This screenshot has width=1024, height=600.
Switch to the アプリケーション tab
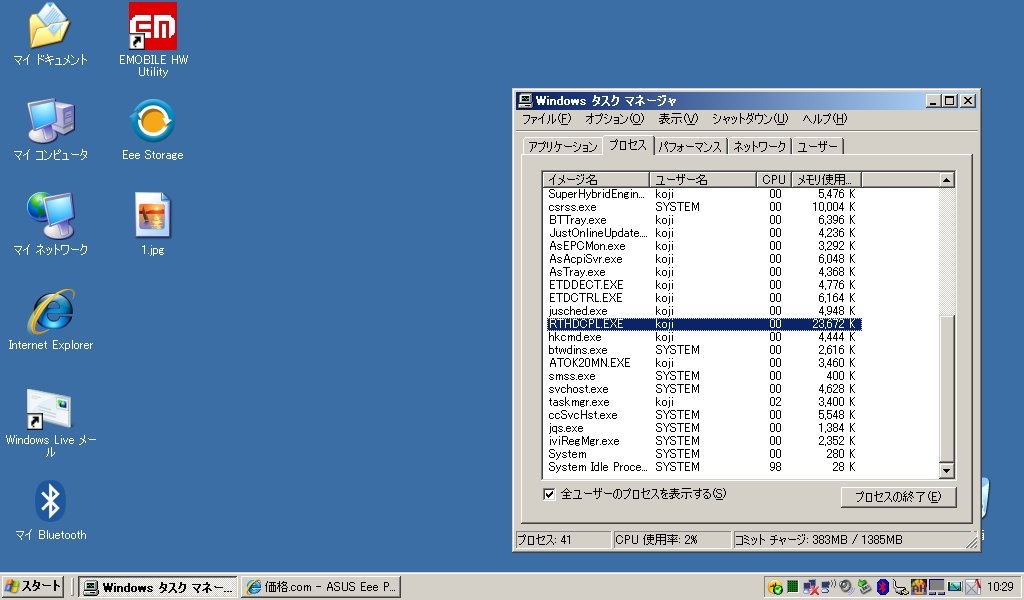point(562,146)
